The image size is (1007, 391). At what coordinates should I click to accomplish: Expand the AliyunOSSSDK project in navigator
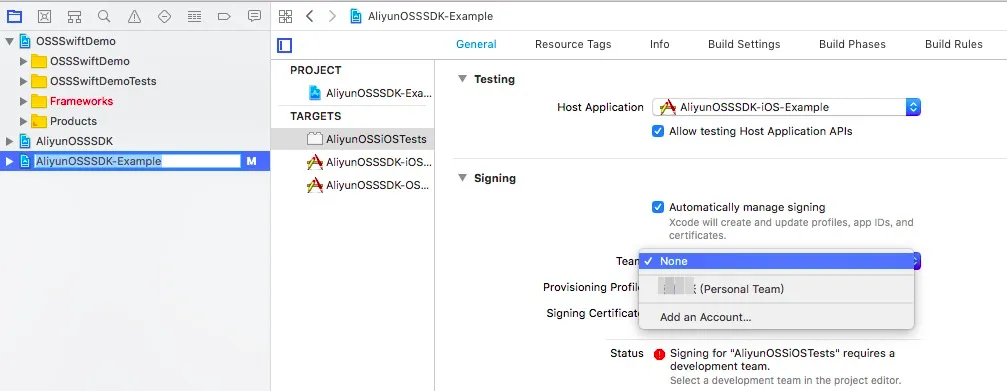(9, 141)
